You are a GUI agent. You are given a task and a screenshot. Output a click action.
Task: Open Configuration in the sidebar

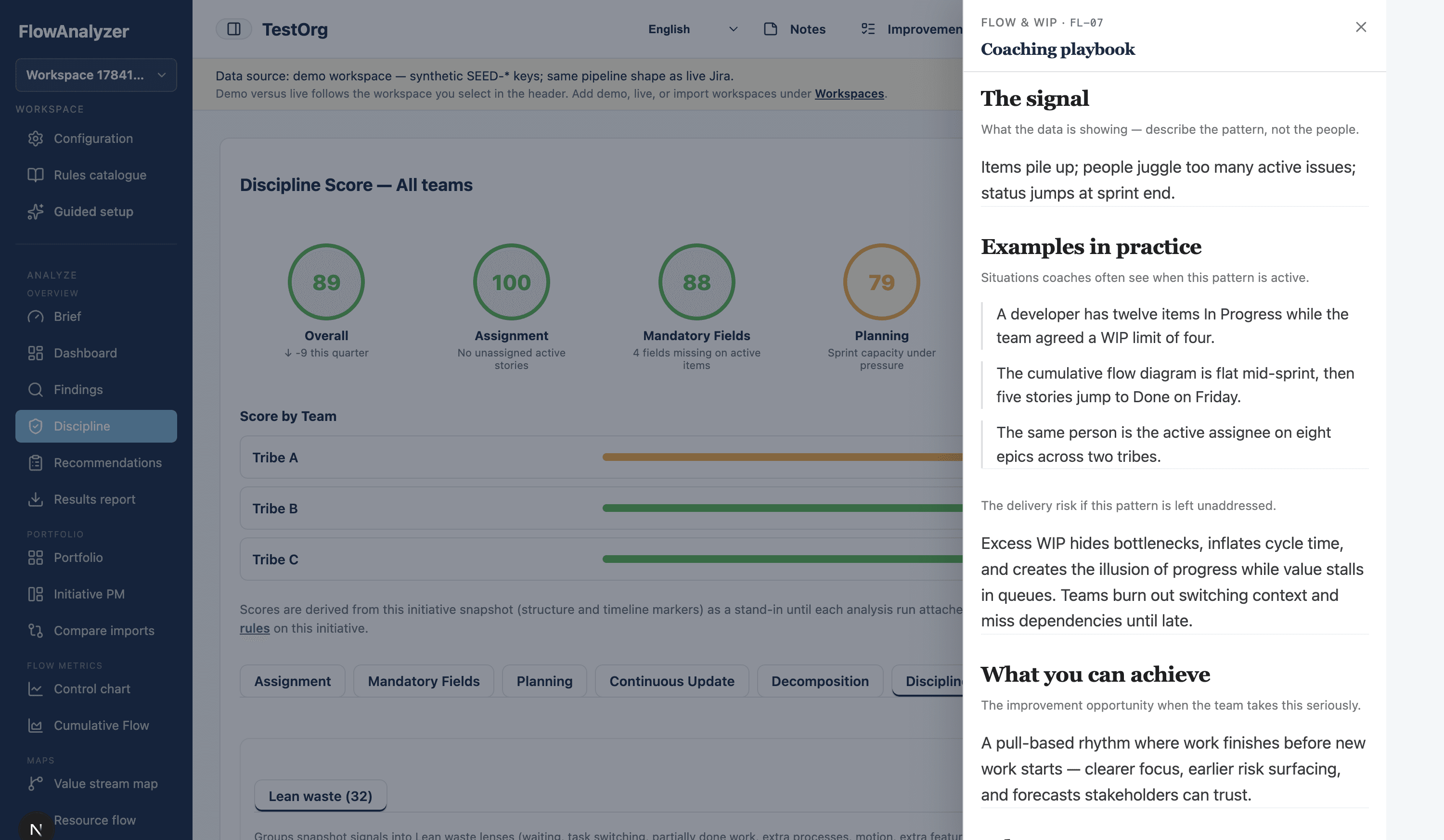pyautogui.click(x=96, y=139)
